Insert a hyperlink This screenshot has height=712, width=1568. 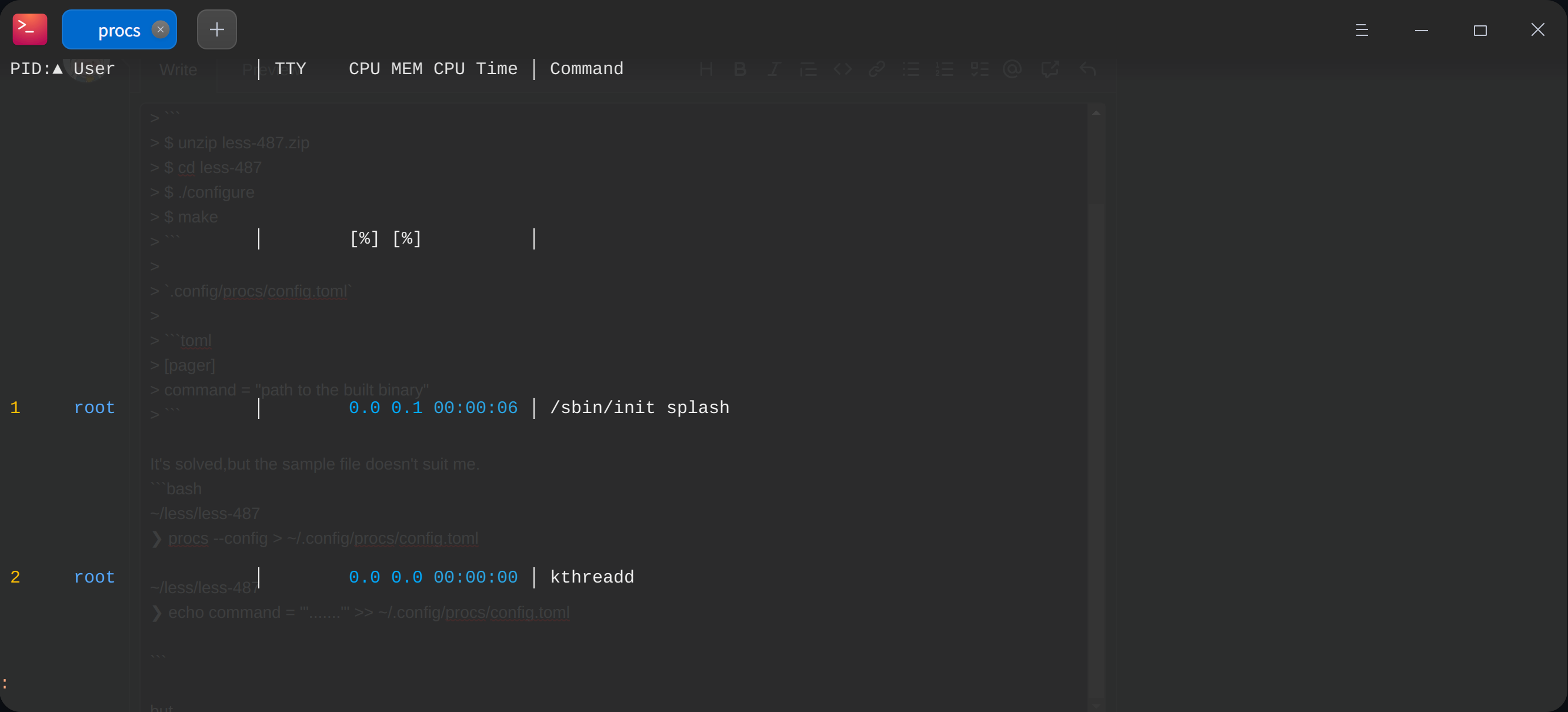tap(876, 69)
